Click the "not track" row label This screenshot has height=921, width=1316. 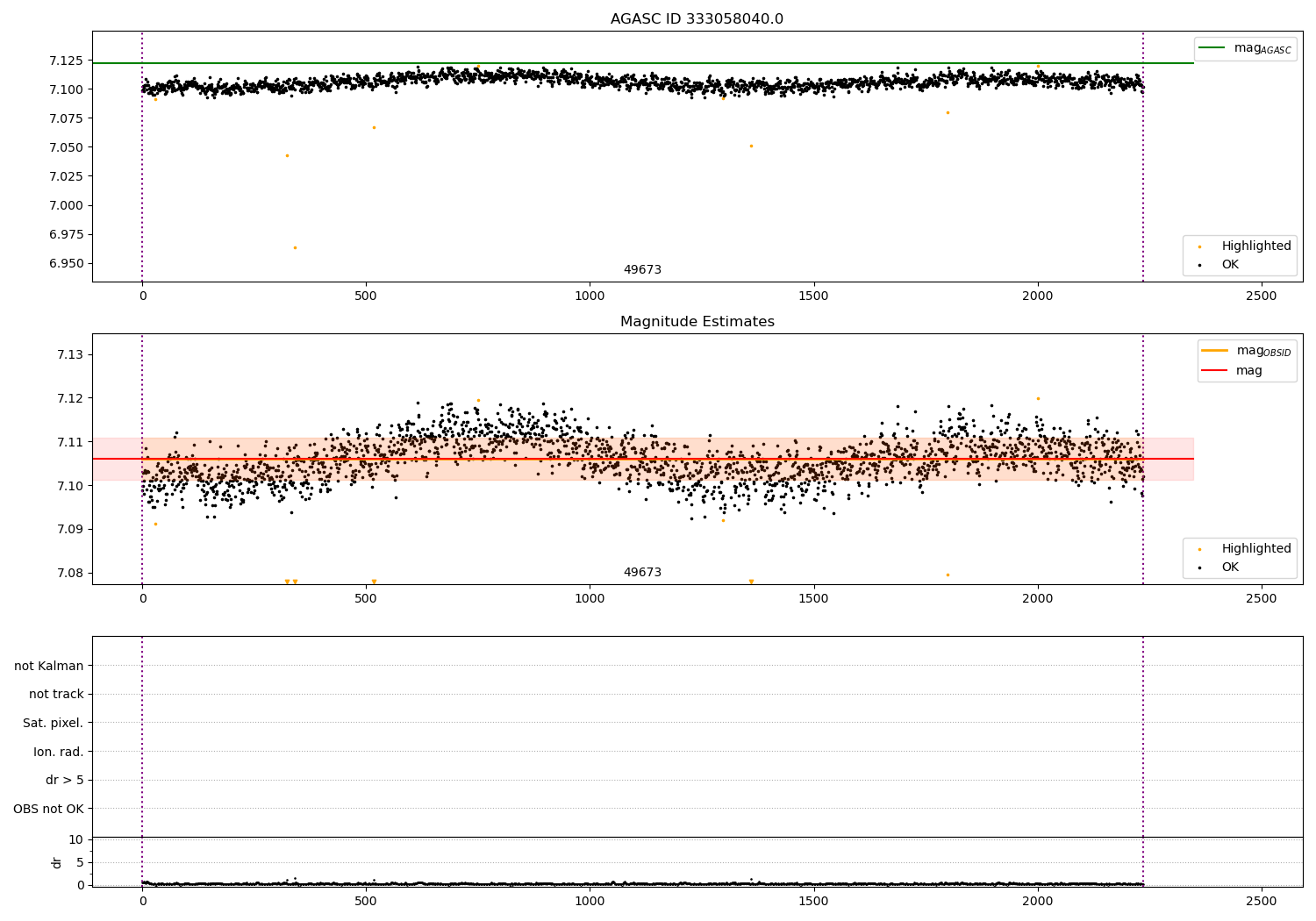(56, 694)
